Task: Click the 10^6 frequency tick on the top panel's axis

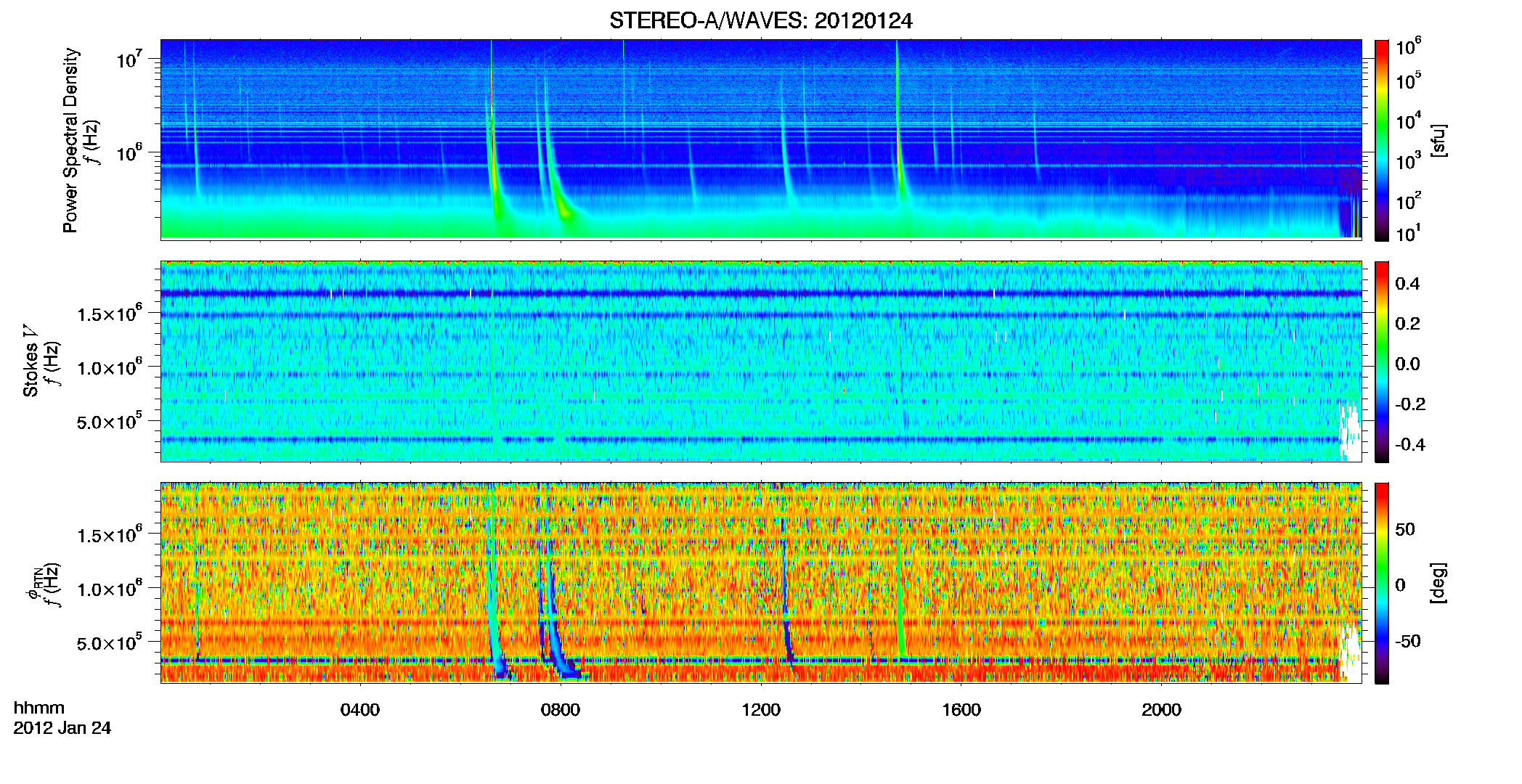Action: pos(129,152)
